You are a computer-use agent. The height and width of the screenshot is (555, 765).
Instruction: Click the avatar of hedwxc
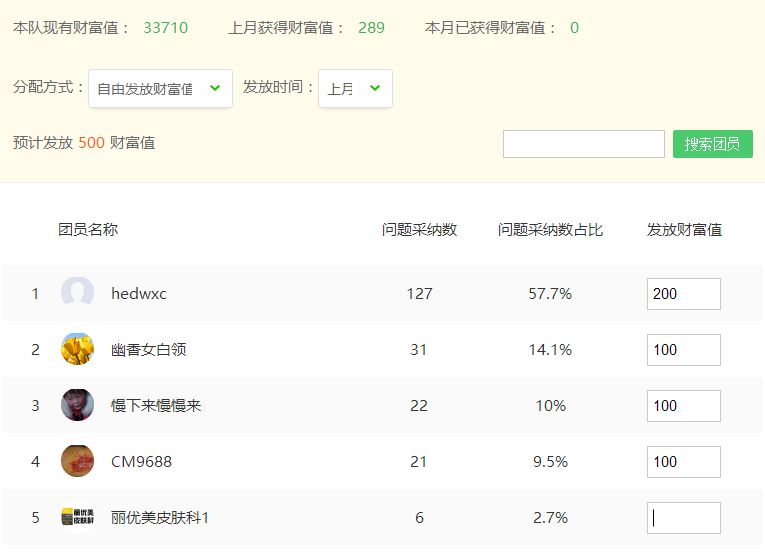(78, 293)
